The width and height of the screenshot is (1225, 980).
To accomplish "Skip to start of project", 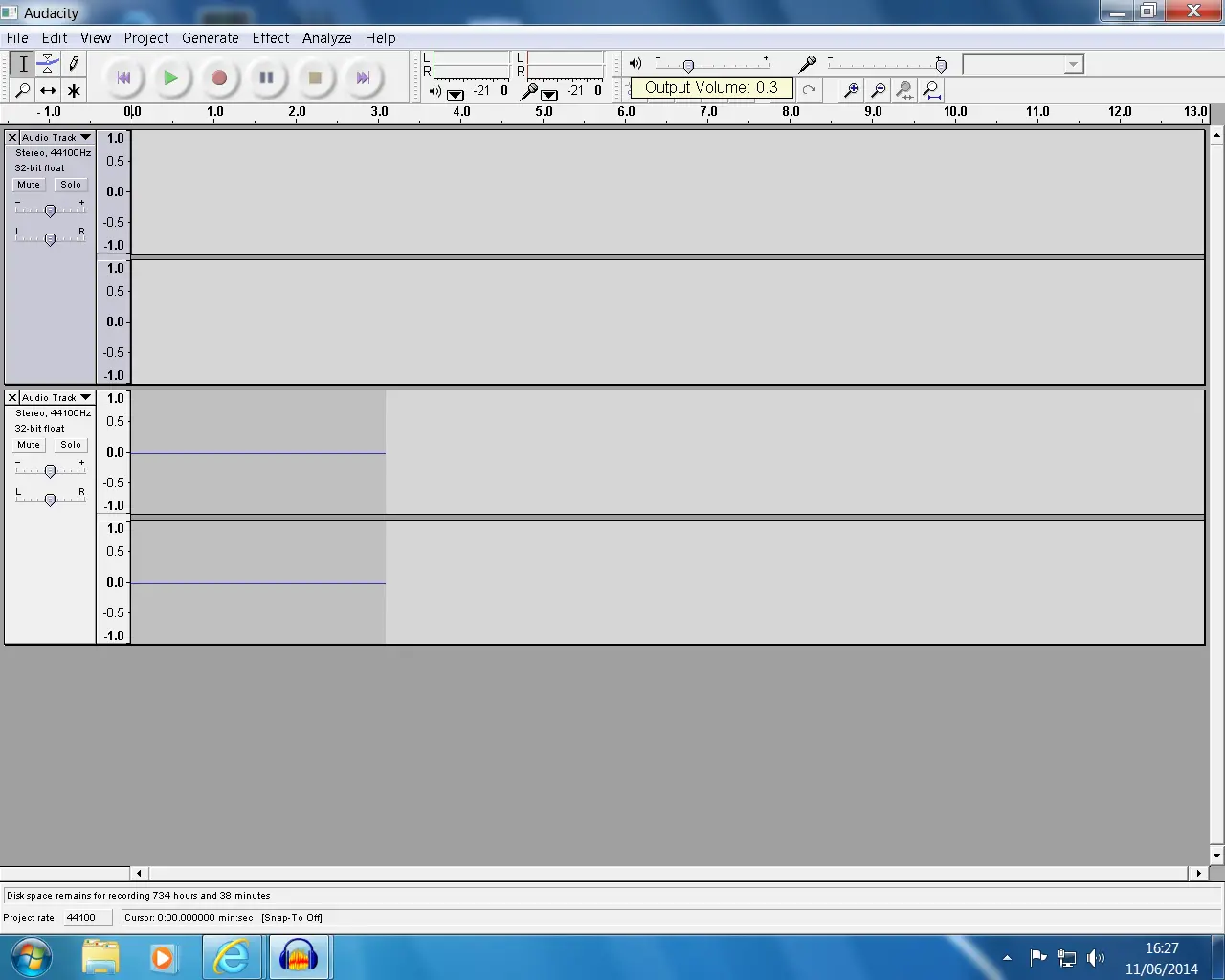I will point(123,78).
